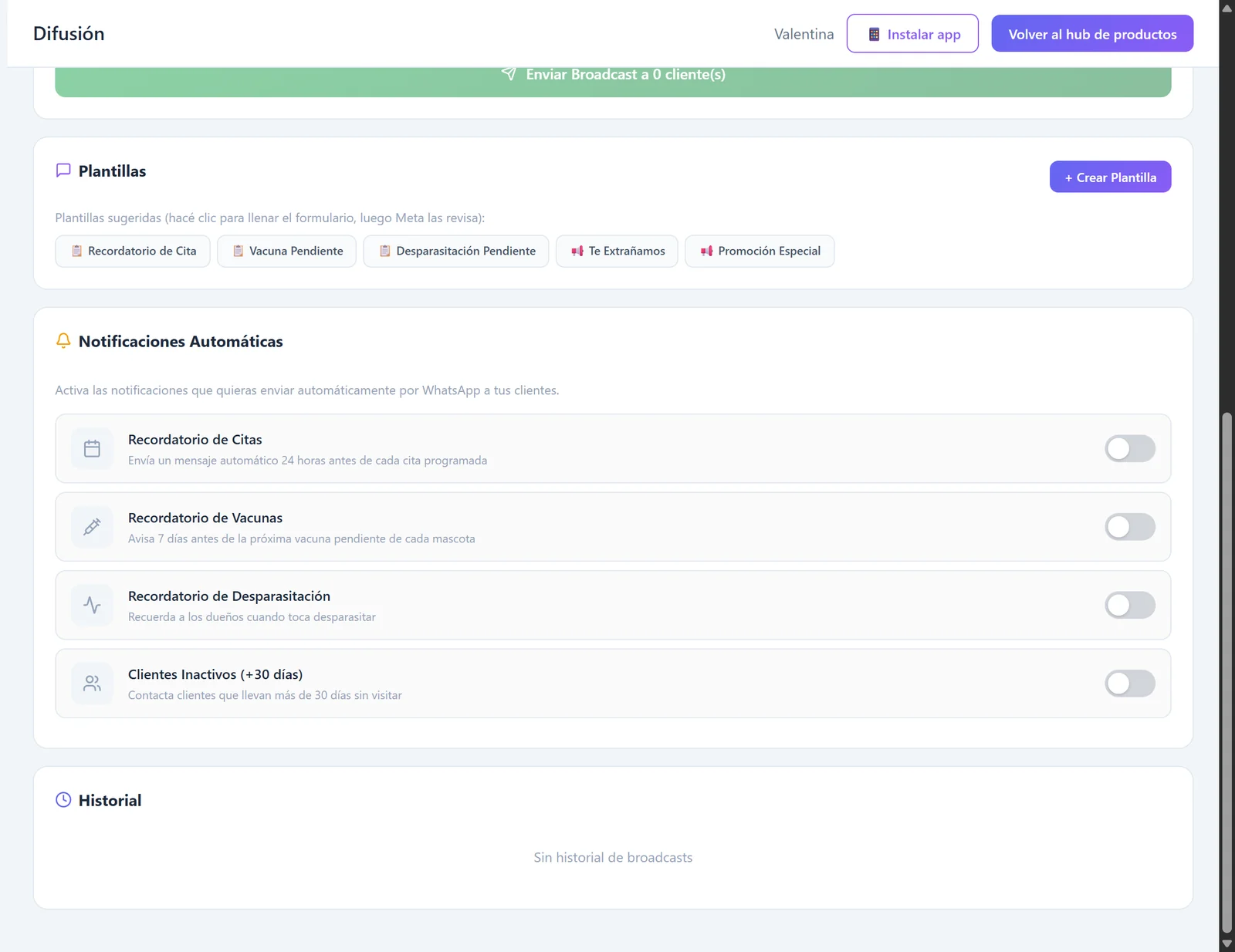Choose Desparasitación Pendiente template label

click(466, 251)
